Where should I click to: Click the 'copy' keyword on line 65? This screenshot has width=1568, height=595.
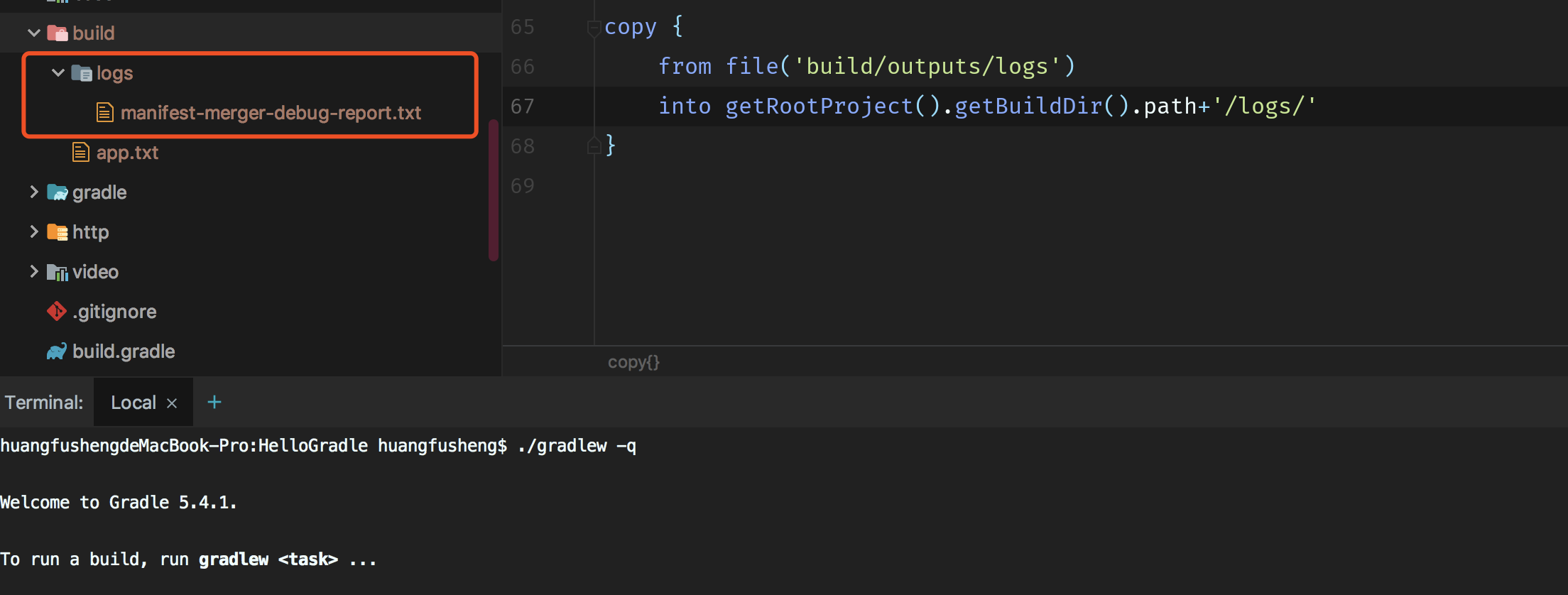(631, 27)
